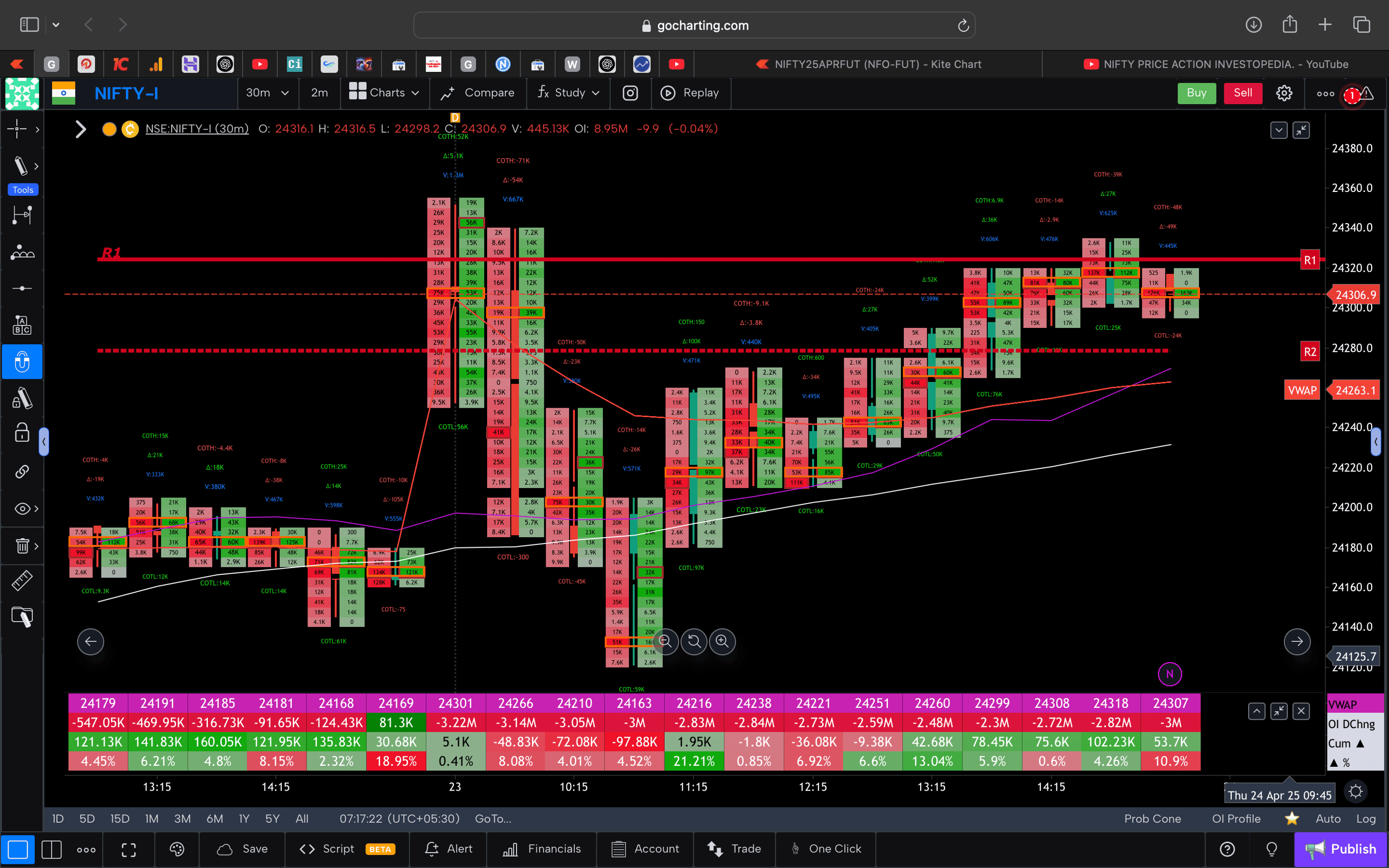Open the chart theme color palette
This screenshot has height=868, width=1389.
[x=177, y=849]
